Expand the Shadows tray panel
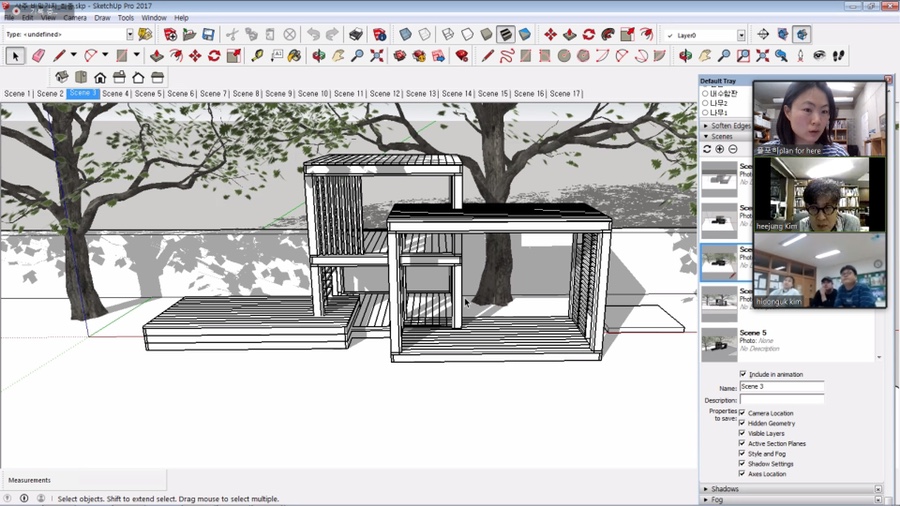Image resolution: width=900 pixels, height=506 pixels. pyautogui.click(x=725, y=489)
